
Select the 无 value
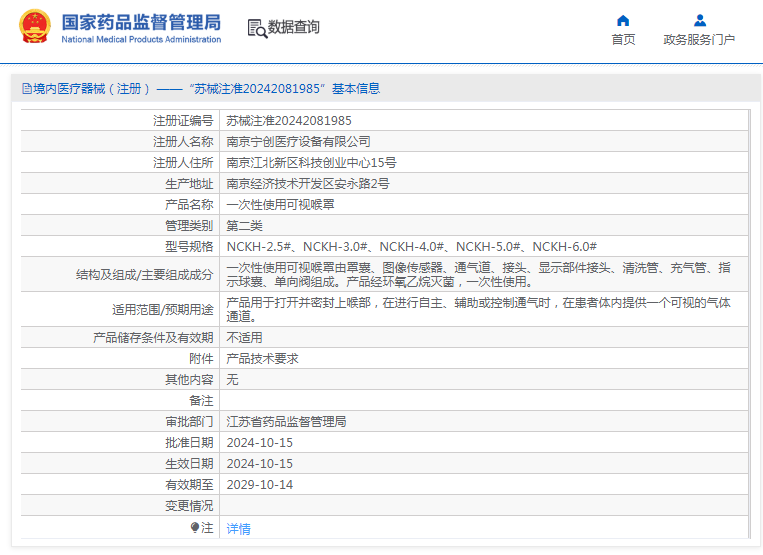(x=232, y=379)
